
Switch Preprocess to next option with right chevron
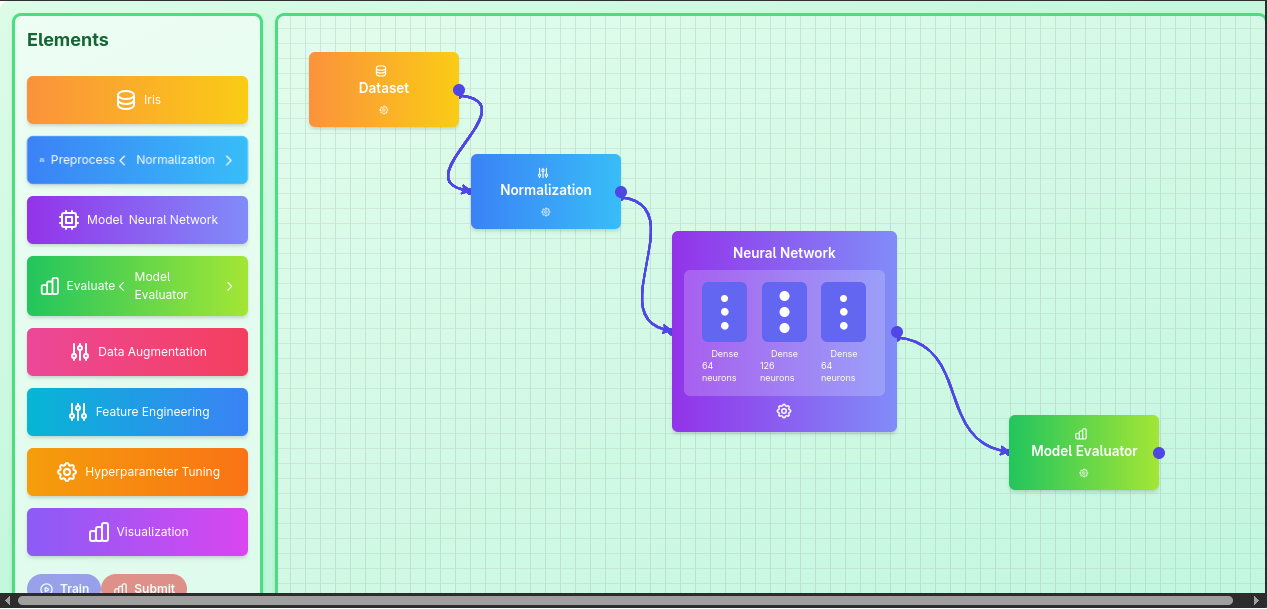coord(229,160)
